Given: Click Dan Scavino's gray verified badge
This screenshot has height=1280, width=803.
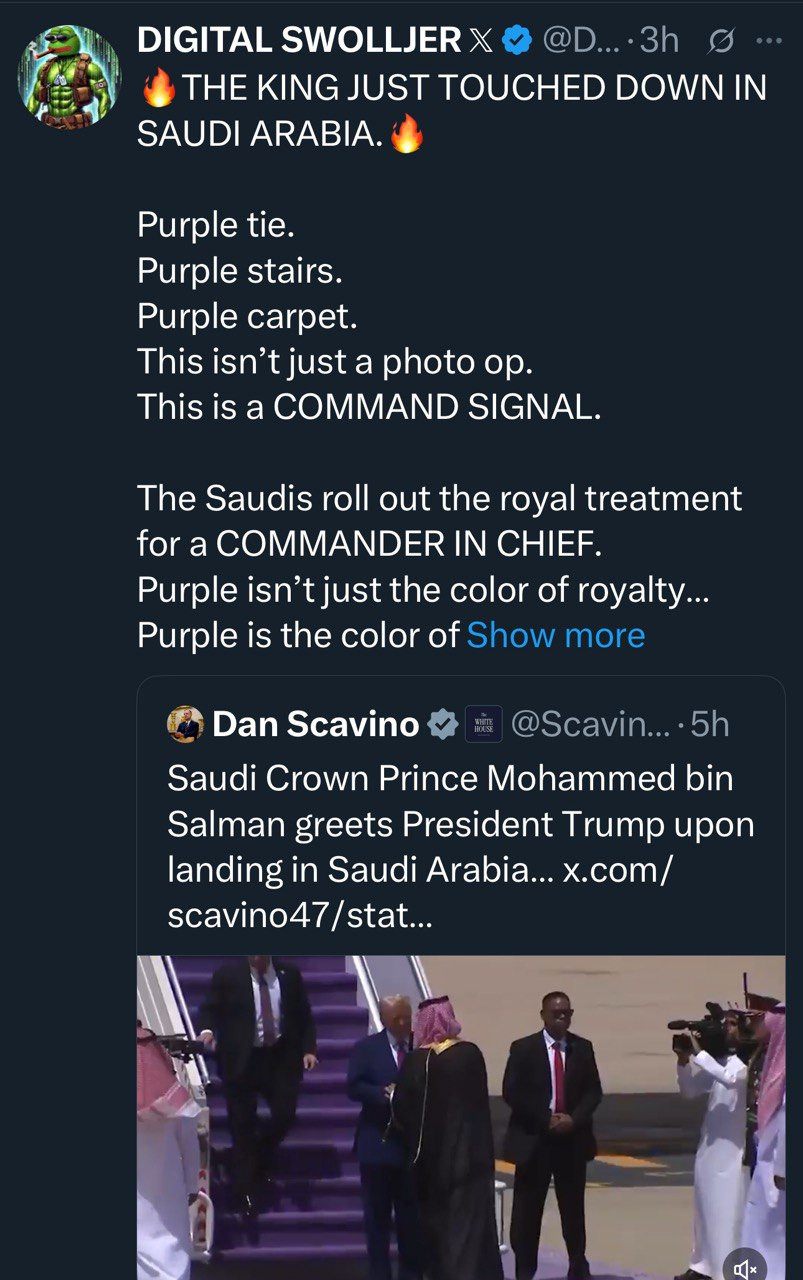Looking at the screenshot, I should (x=442, y=724).
